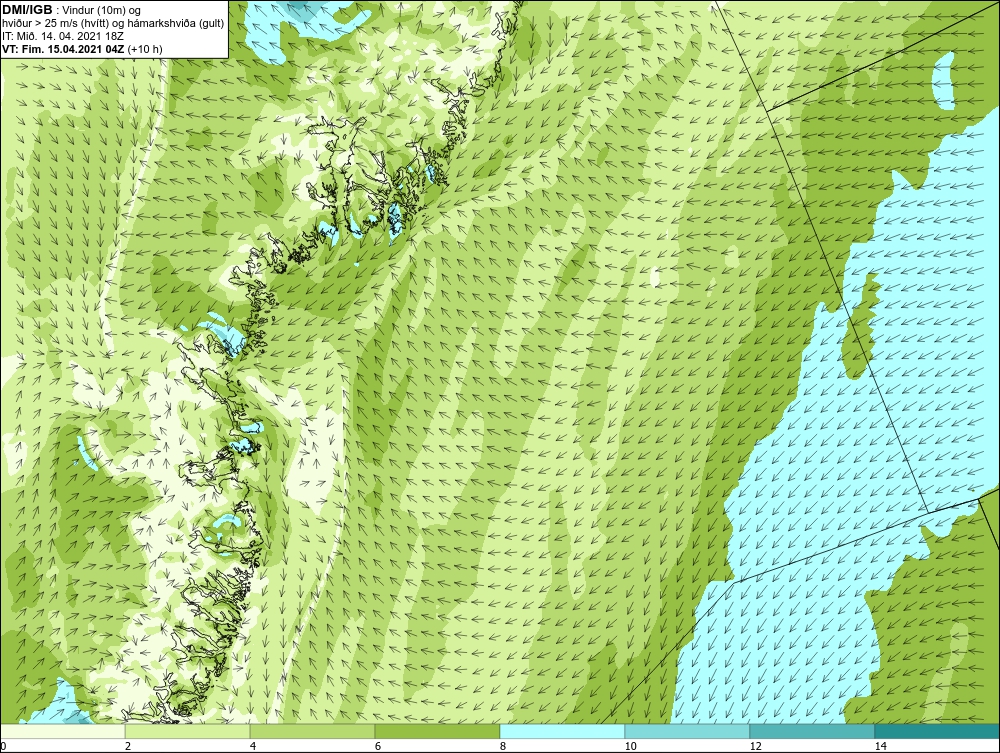The width and height of the screenshot is (1000, 753).
Task: Click the darkest teal swatch above 14
Action: click(938, 731)
